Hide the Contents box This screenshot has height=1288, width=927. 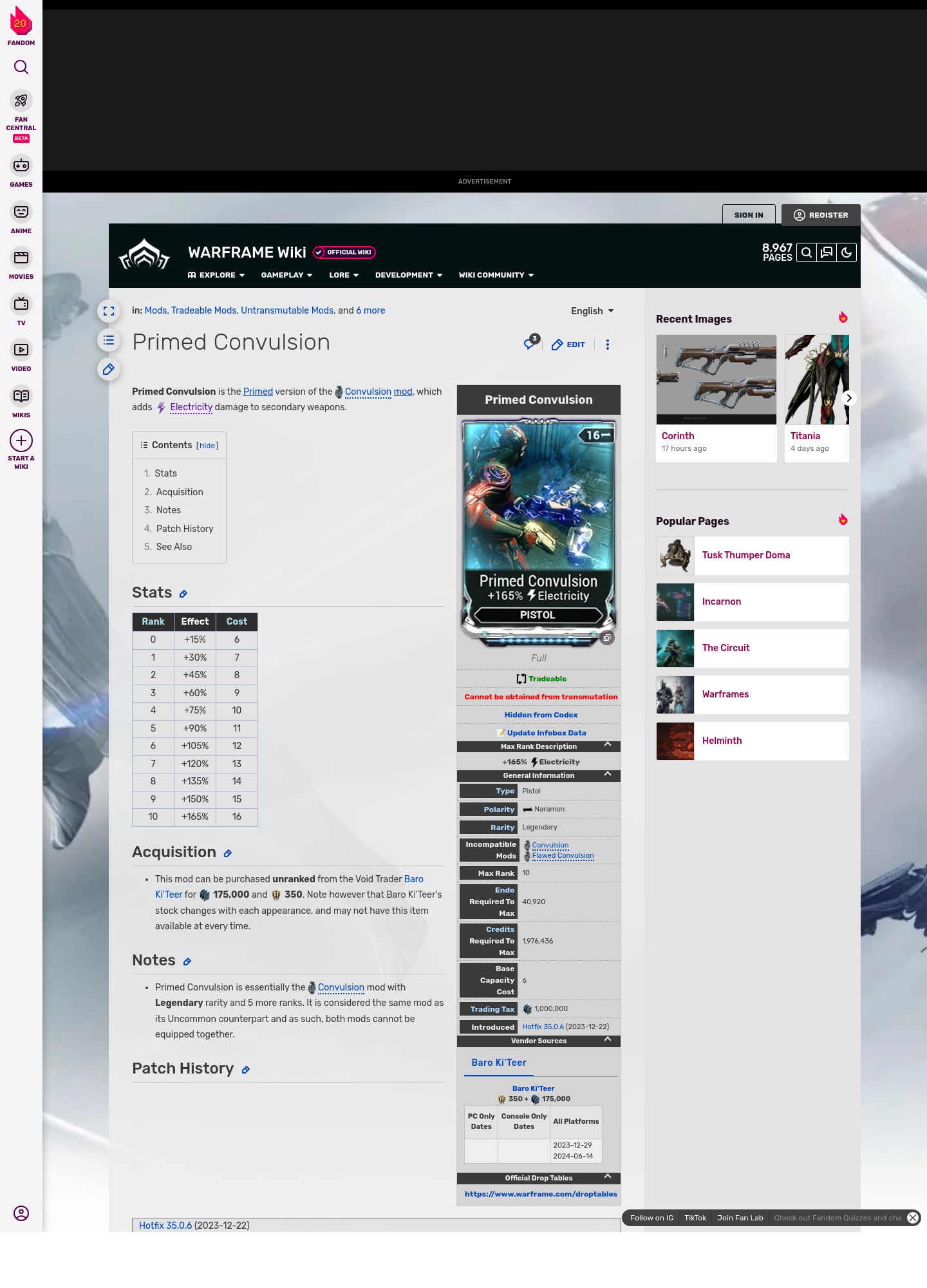(207, 446)
